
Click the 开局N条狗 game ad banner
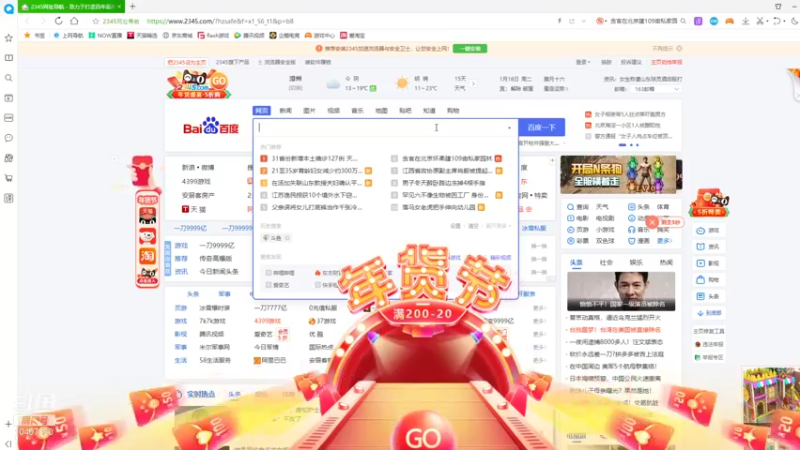tap(618, 174)
